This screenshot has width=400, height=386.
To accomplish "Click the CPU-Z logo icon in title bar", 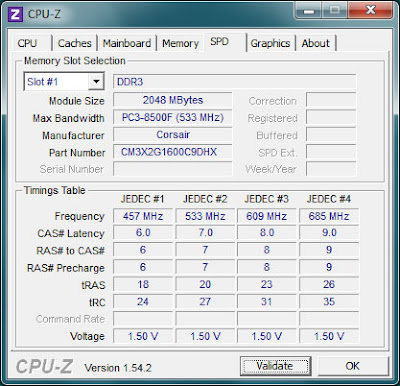I will click(x=15, y=14).
